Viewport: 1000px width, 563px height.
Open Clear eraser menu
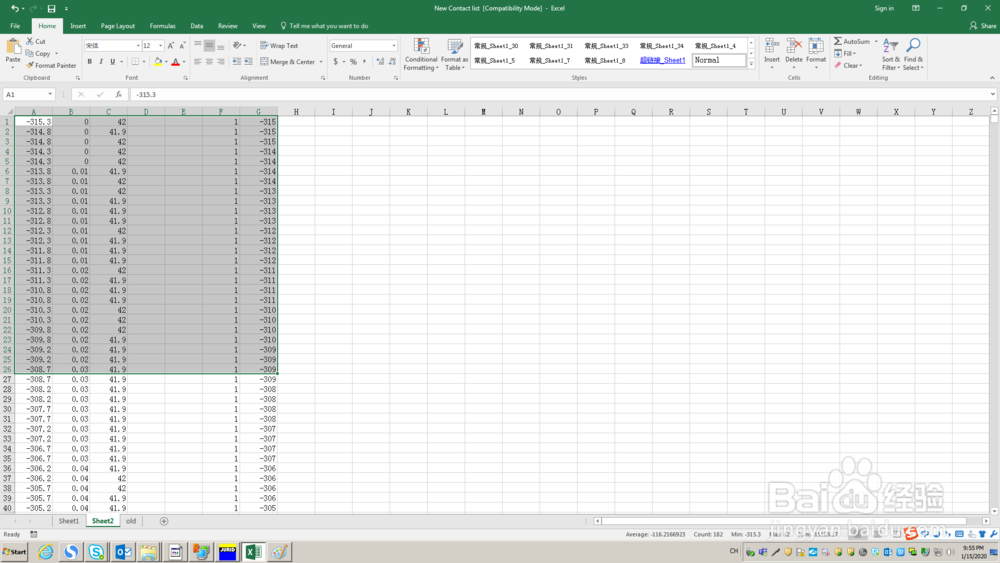848,66
